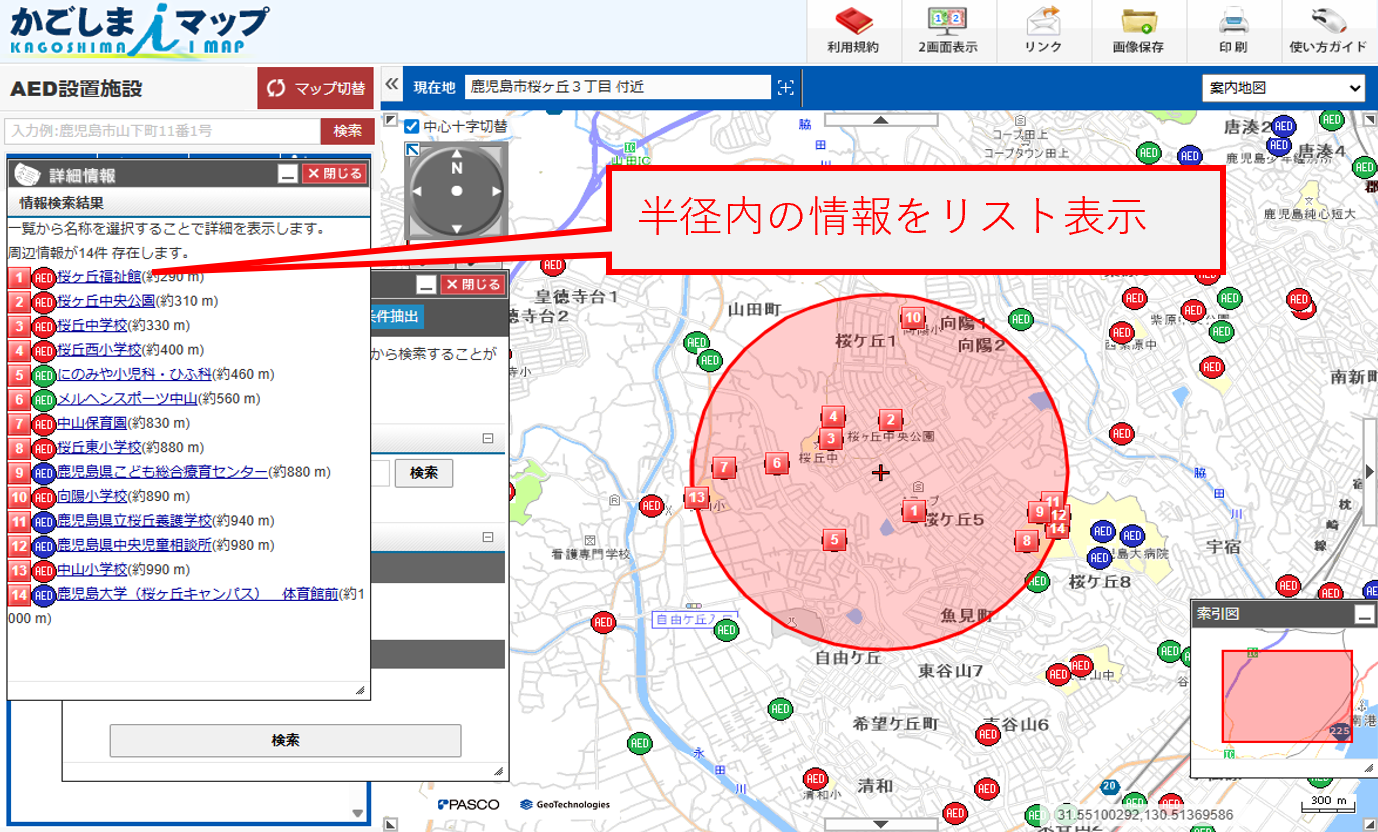Minimize the 索引図 index map panel
This screenshot has width=1378, height=832.
(x=1364, y=614)
